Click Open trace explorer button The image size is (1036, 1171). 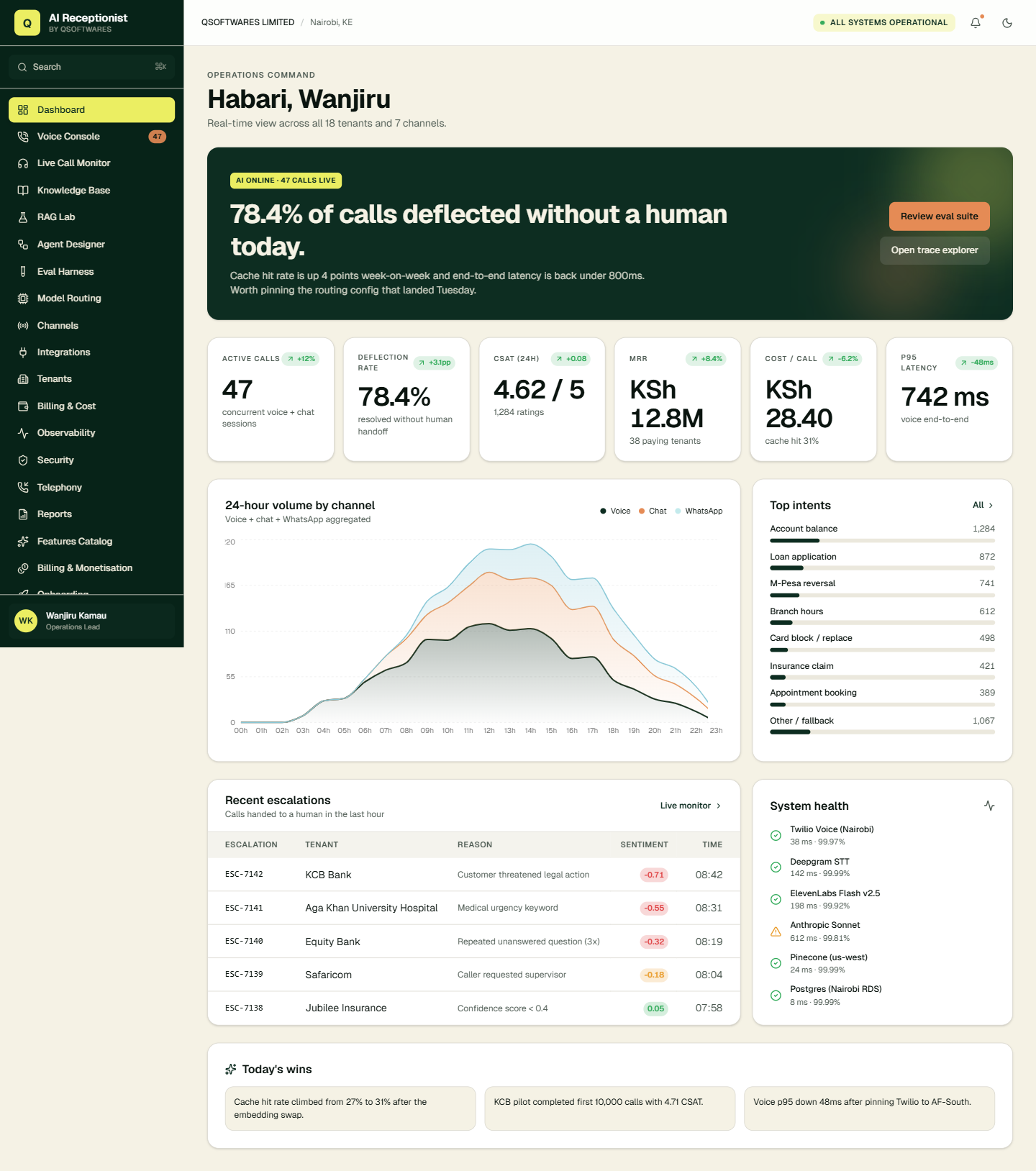(x=935, y=250)
